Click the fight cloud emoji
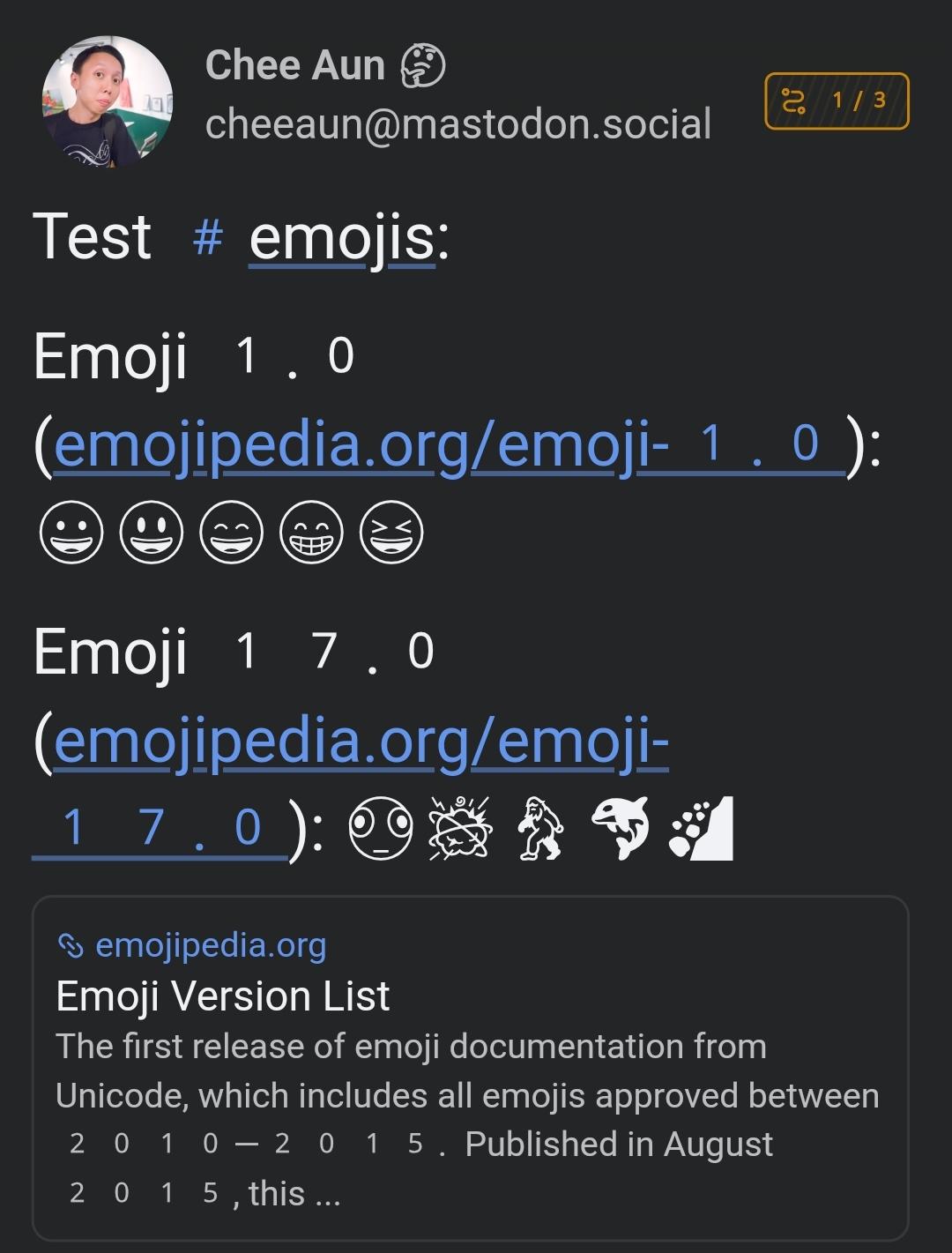This screenshot has width=952, height=1253. point(460,828)
